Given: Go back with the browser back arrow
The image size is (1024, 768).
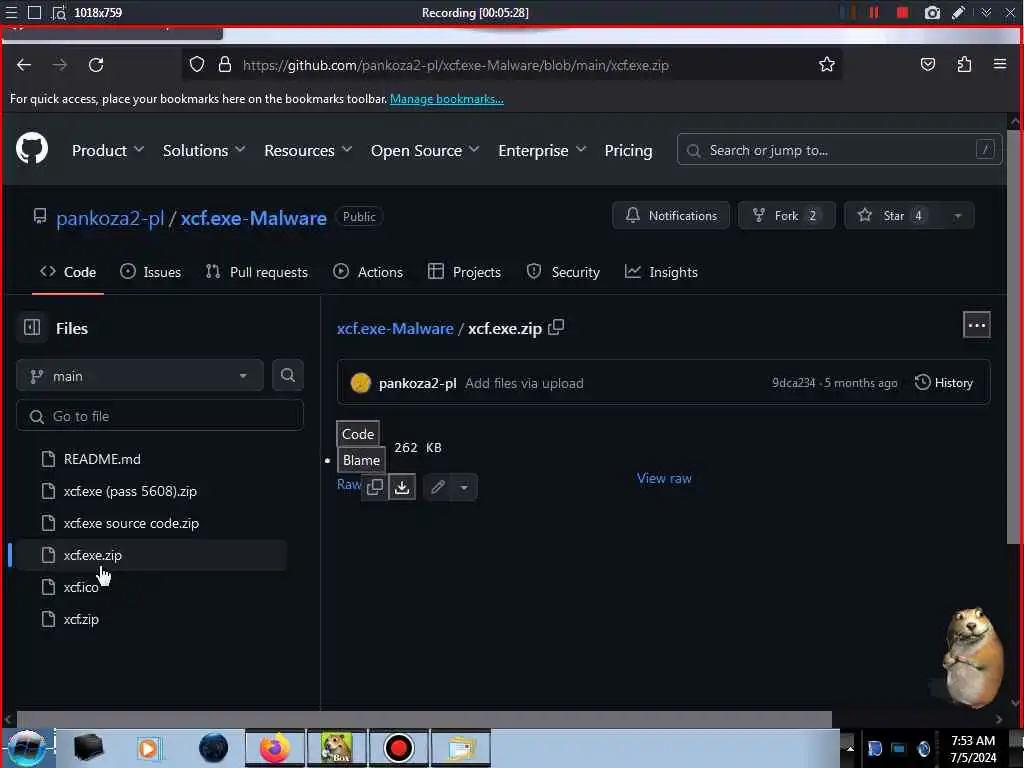Looking at the screenshot, I should pyautogui.click(x=24, y=65).
